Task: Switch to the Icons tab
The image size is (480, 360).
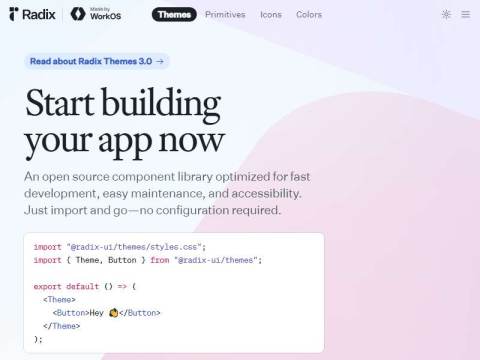Action: [x=271, y=15]
